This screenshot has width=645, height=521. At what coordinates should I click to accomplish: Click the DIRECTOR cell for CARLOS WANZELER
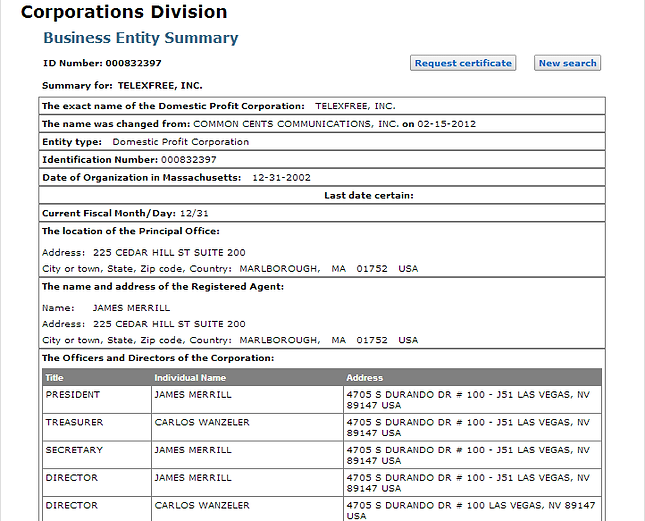(x=97, y=509)
